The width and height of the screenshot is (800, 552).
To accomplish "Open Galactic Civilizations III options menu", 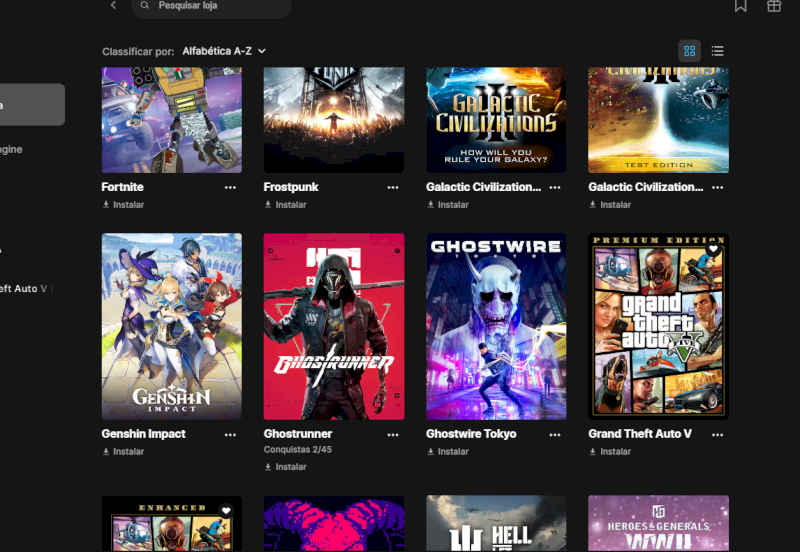I will 555,187.
